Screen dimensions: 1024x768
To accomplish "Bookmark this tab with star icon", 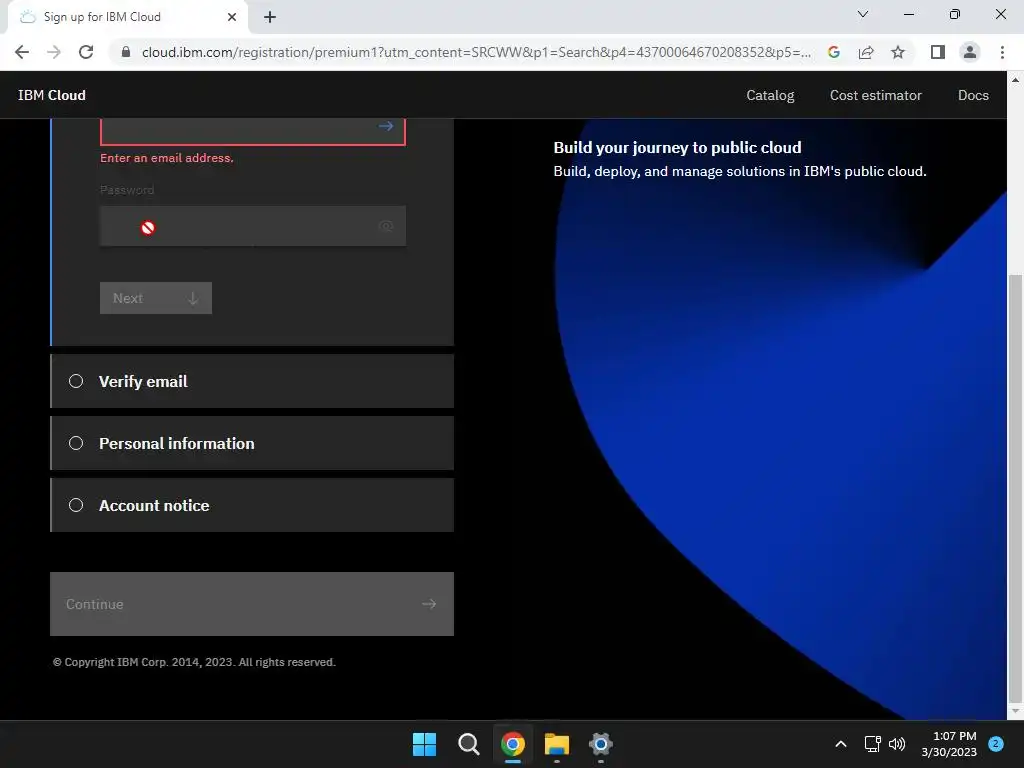I will click(x=898, y=52).
